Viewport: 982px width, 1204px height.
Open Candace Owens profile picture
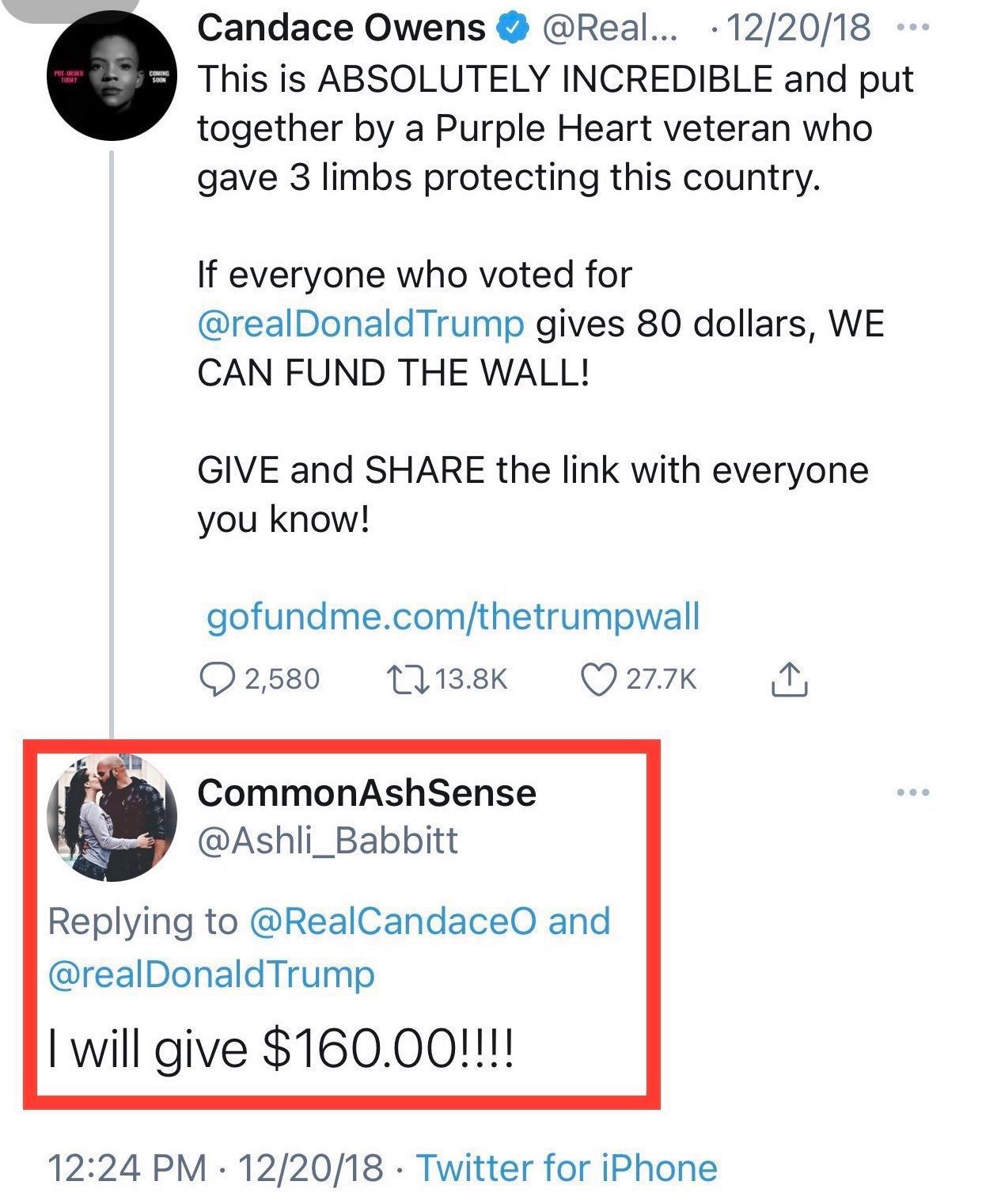pyautogui.click(x=112, y=77)
